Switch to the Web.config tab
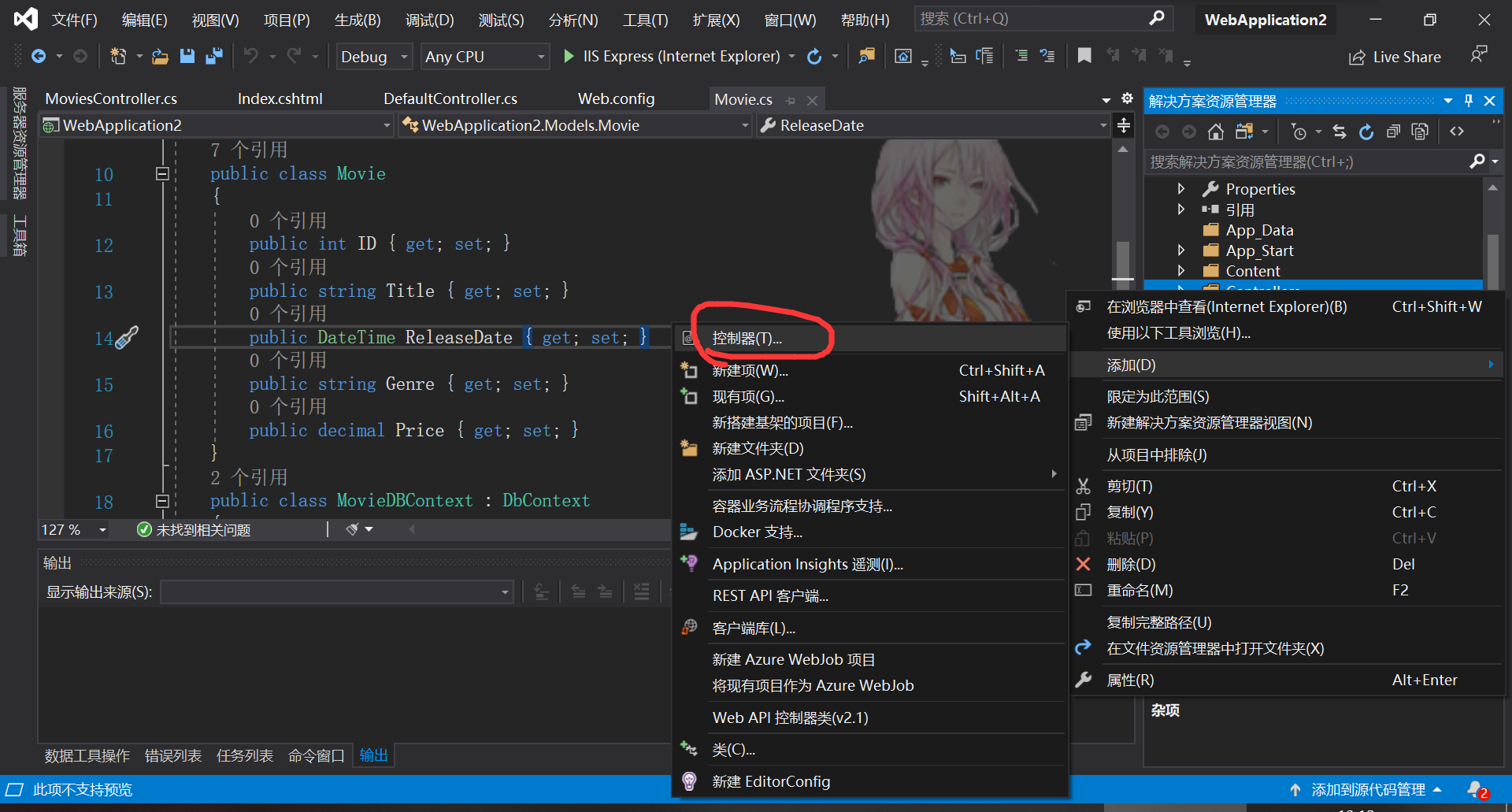This screenshot has width=1512, height=812. point(616,98)
